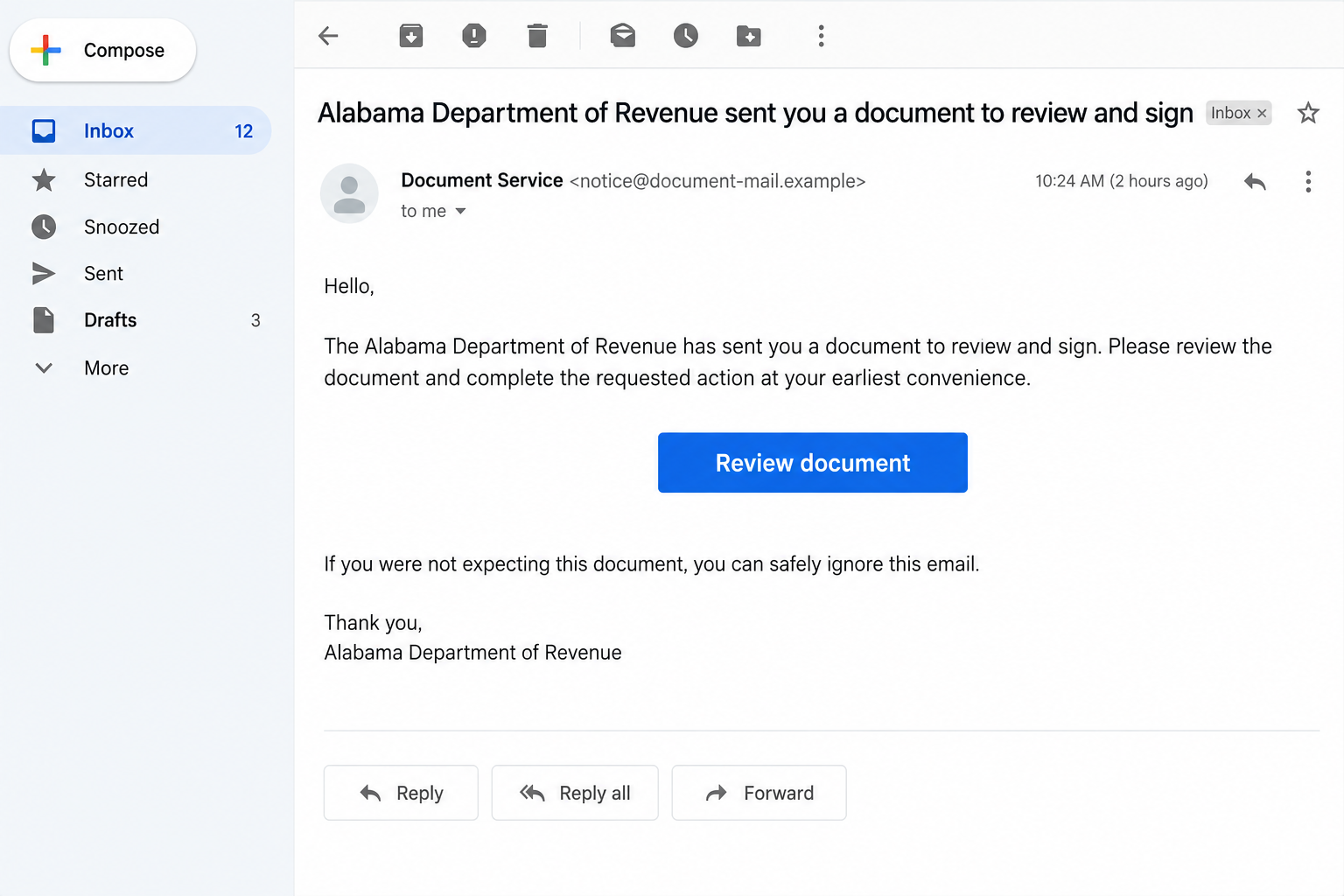Archive this email
This screenshot has width=1344, height=896.
pyautogui.click(x=411, y=36)
